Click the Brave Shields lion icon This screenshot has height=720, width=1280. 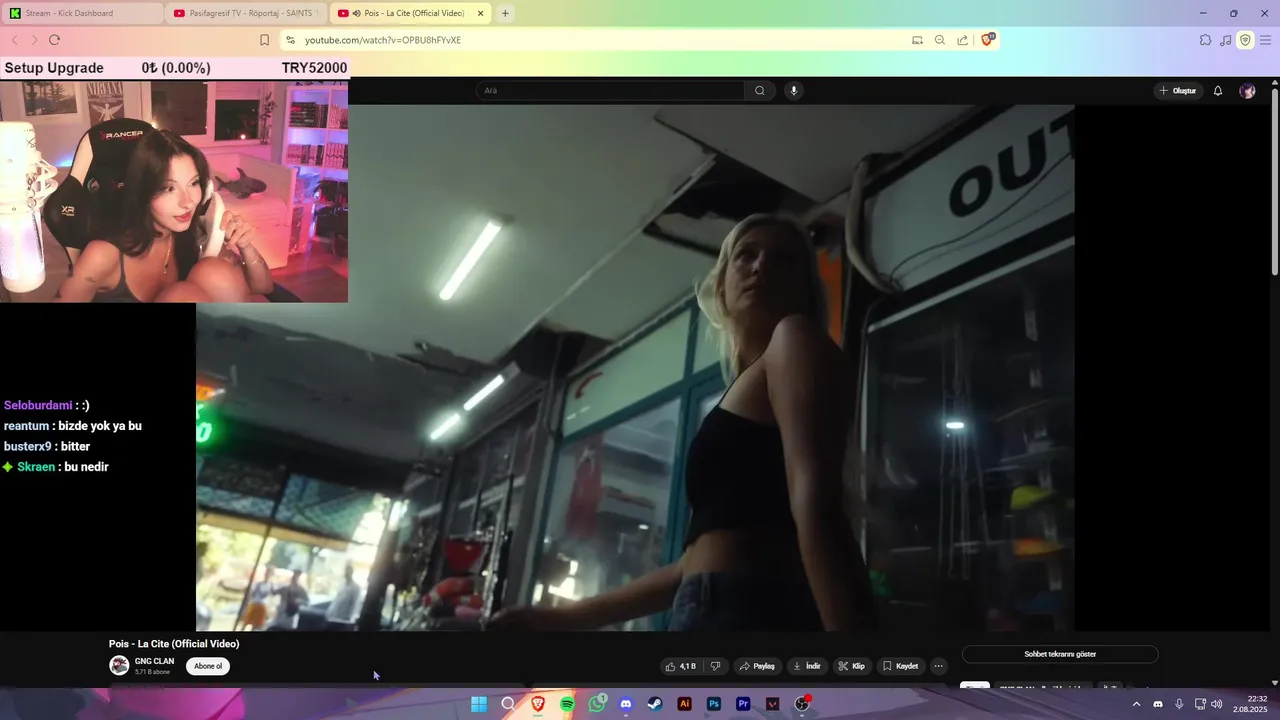tap(988, 40)
